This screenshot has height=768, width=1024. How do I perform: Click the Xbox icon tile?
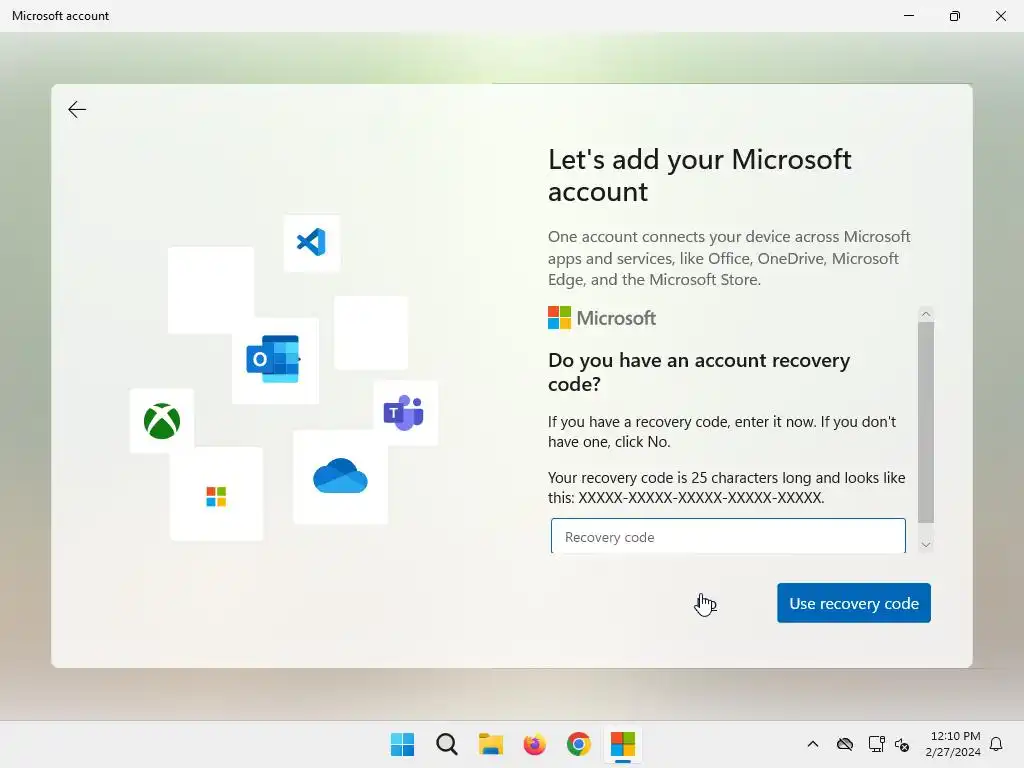coord(162,421)
